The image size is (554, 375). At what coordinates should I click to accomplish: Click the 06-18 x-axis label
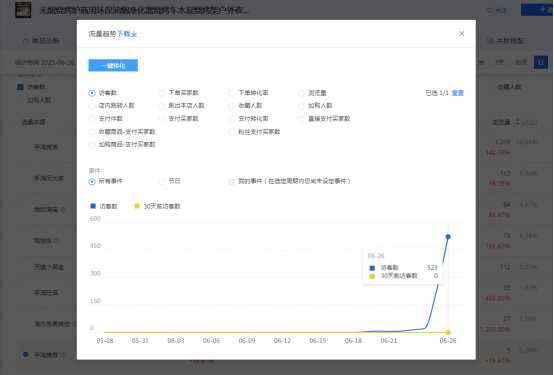click(x=353, y=341)
